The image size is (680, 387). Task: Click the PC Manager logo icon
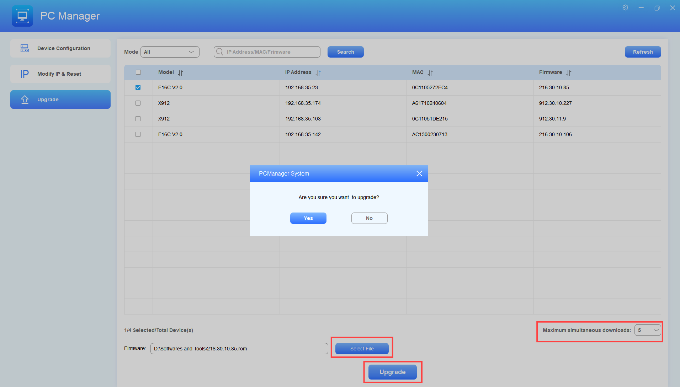[x=22, y=16]
